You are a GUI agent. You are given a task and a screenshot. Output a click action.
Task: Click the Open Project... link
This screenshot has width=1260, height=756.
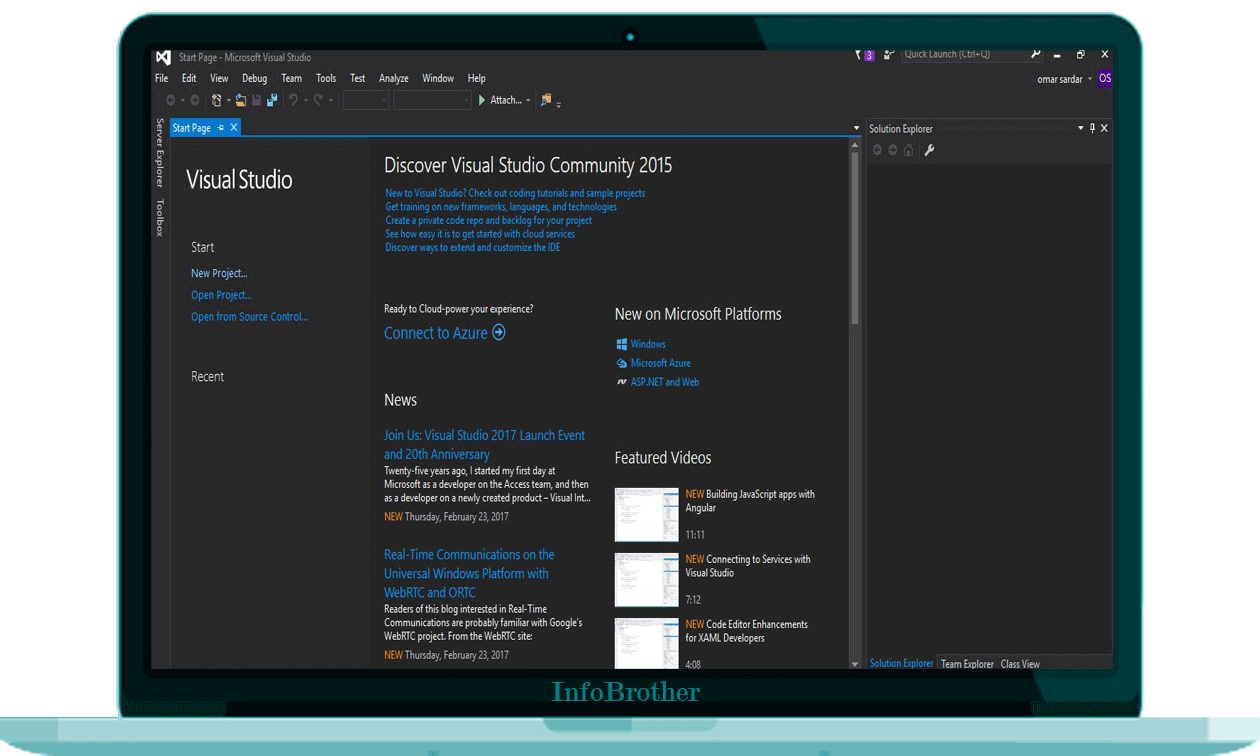[x=221, y=295]
